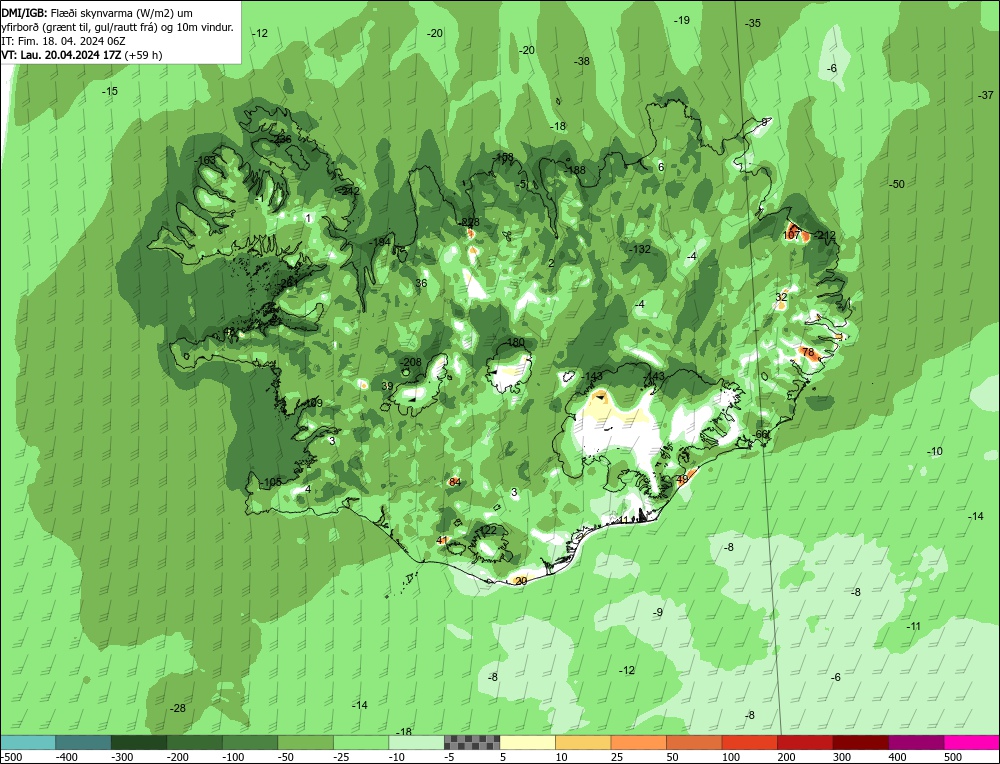The image size is (1000, 764).
Task: Click the -300 legend label
Action: tap(122, 757)
